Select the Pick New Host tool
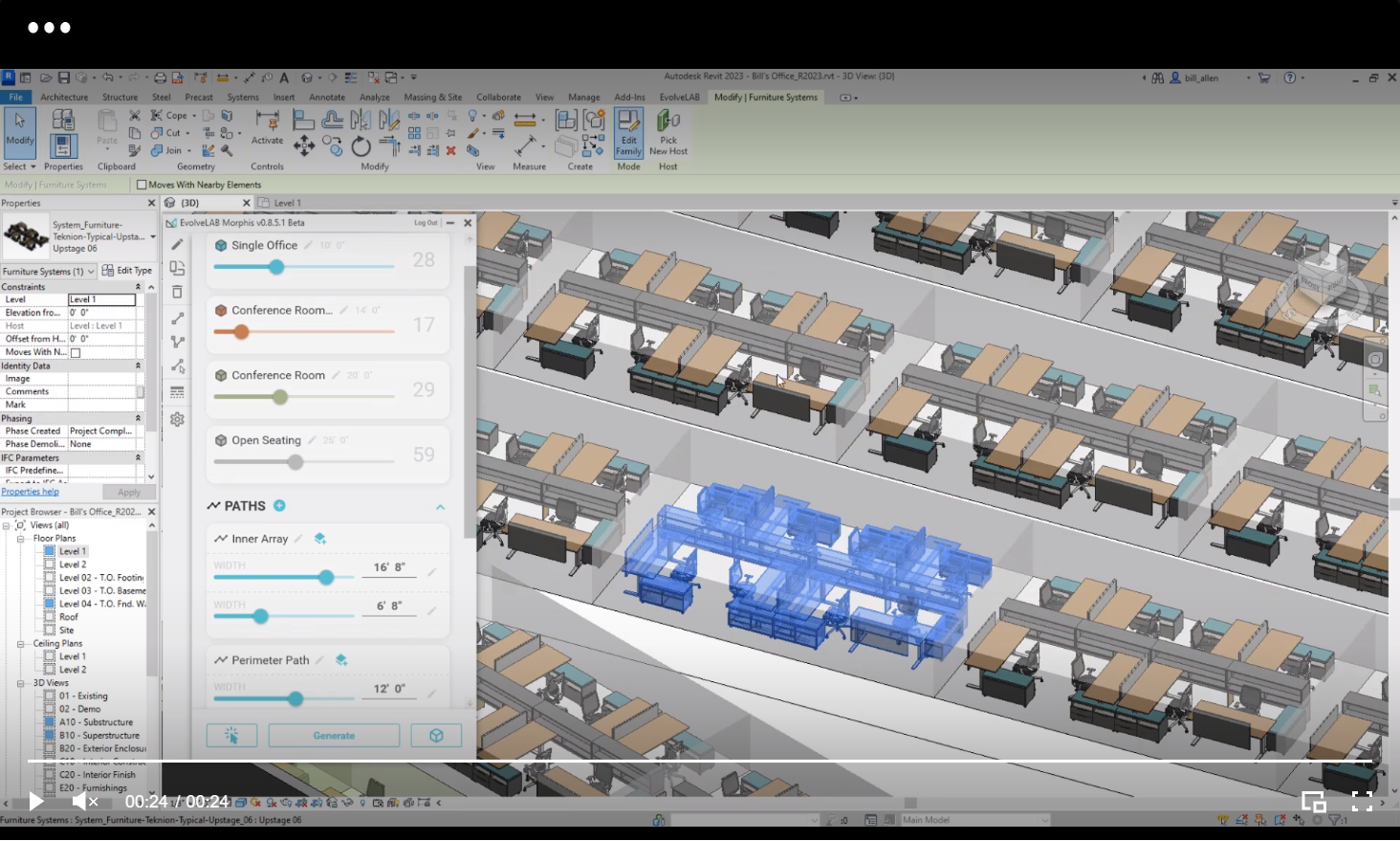 point(667,132)
